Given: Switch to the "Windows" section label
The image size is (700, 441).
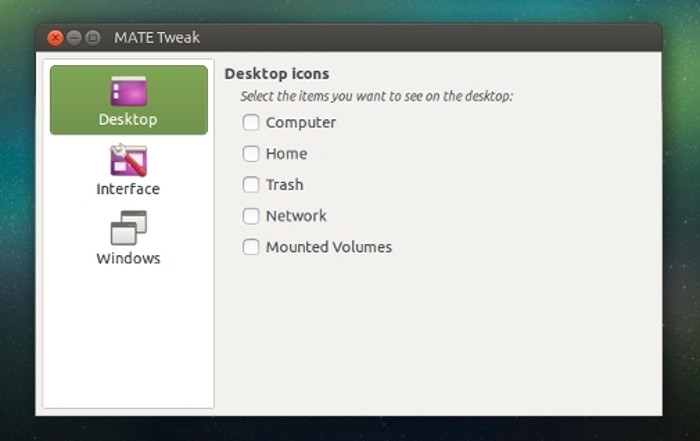Looking at the screenshot, I should (128, 258).
